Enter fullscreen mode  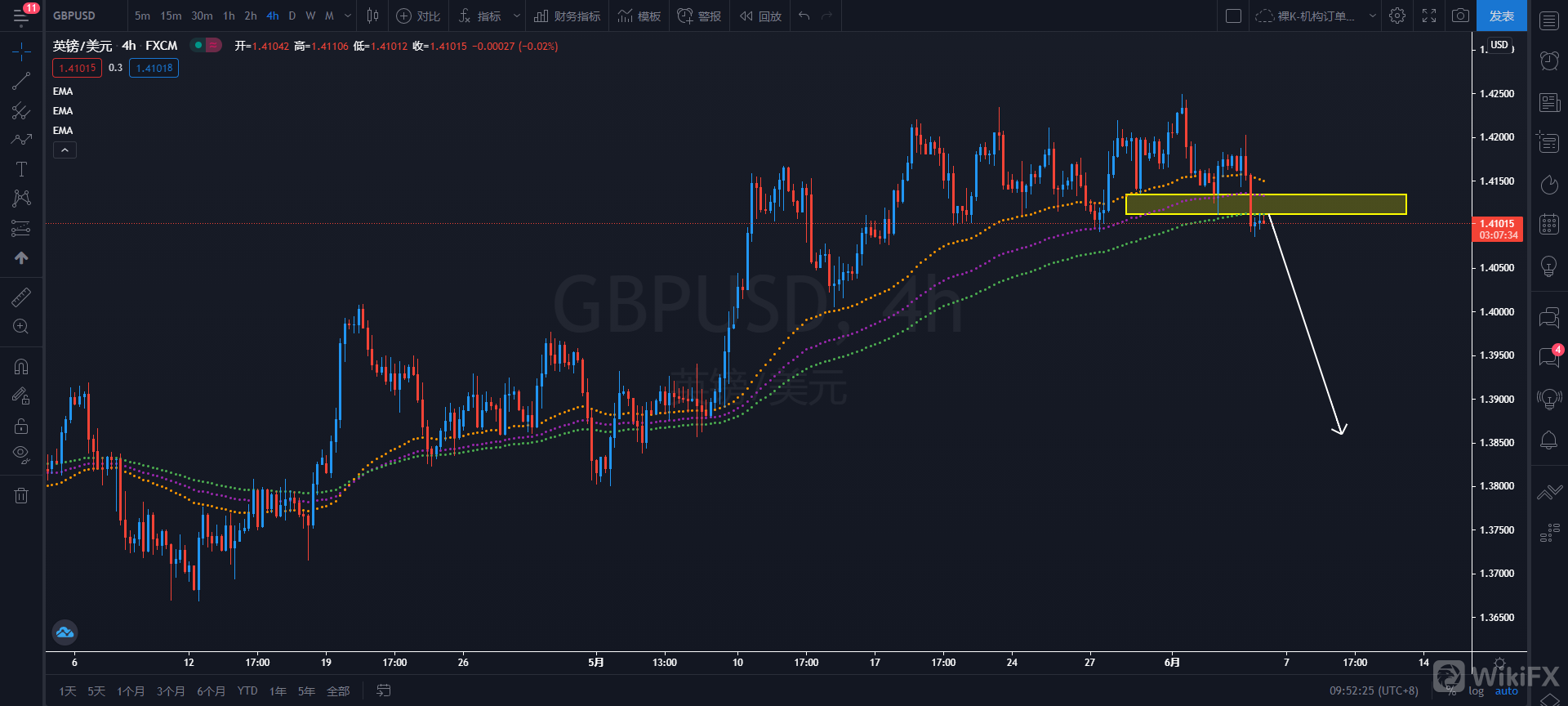pyautogui.click(x=1429, y=16)
